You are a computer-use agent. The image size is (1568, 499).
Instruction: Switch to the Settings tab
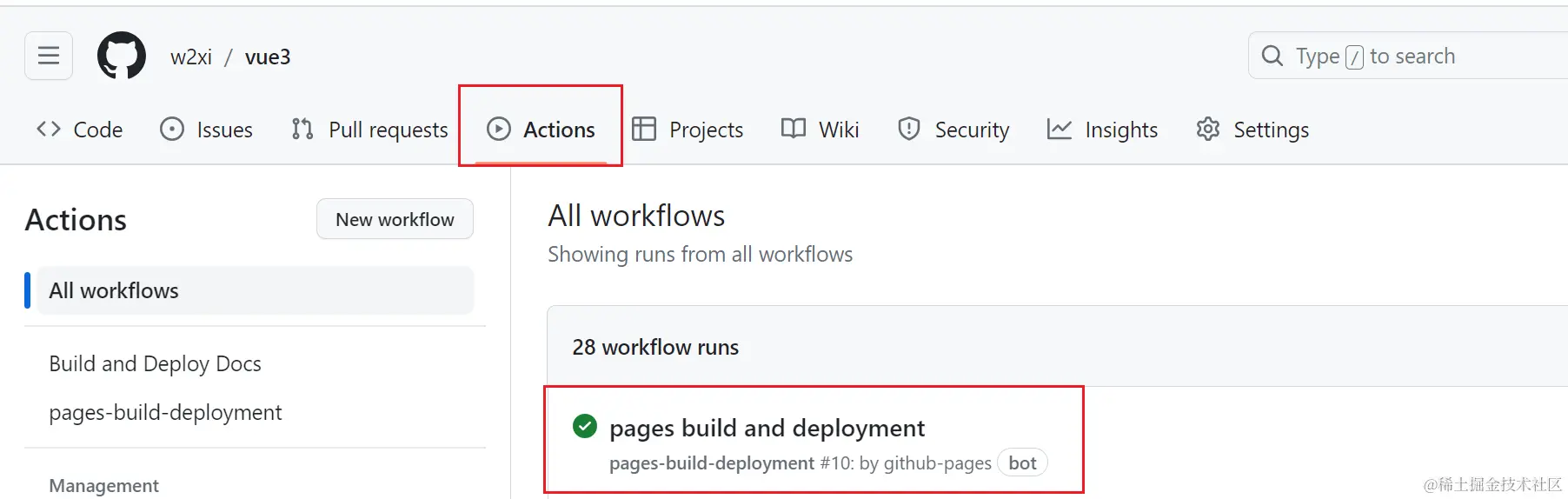[x=1252, y=130]
